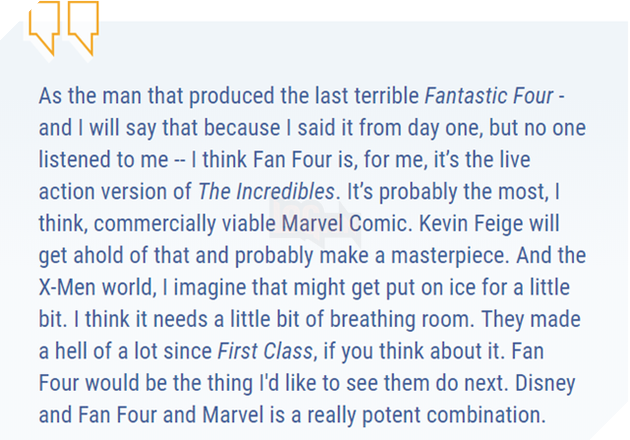The image size is (630, 440).
Task: Click the left orange quotation mark icon
Action: click(x=46, y=29)
